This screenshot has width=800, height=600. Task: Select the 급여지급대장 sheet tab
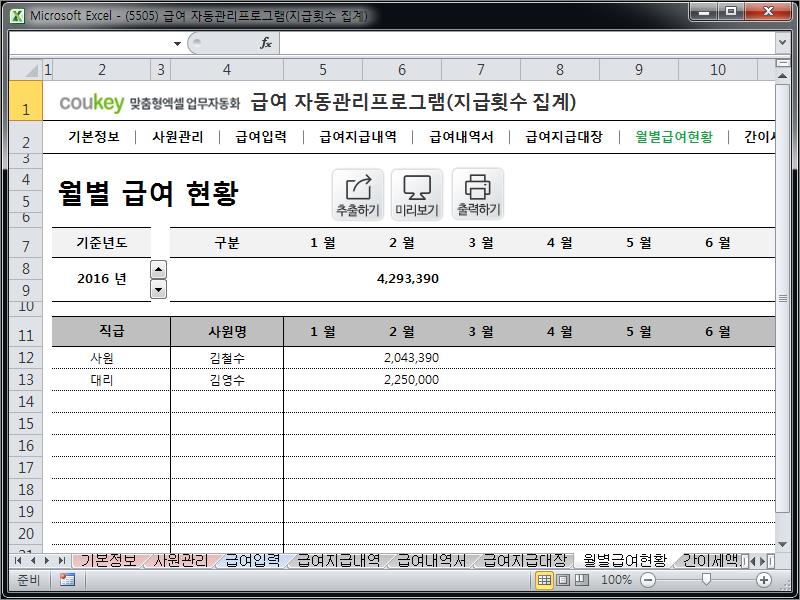[525, 561]
